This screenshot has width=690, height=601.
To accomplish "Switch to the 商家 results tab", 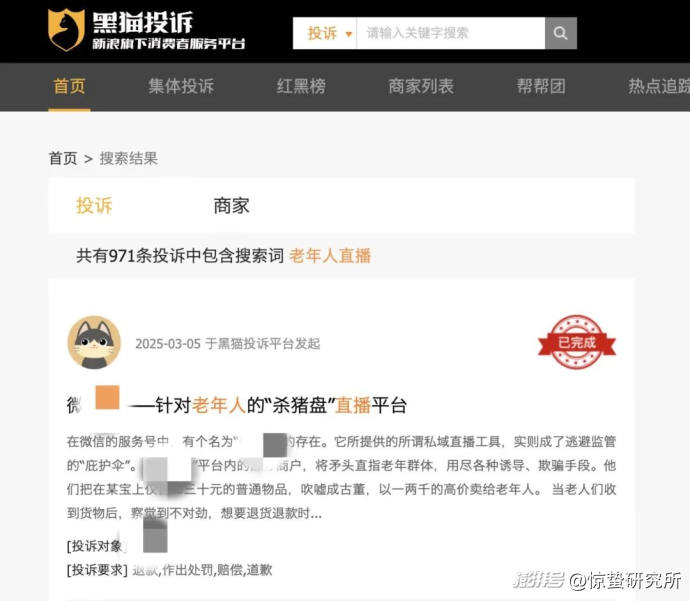I will (x=231, y=206).
